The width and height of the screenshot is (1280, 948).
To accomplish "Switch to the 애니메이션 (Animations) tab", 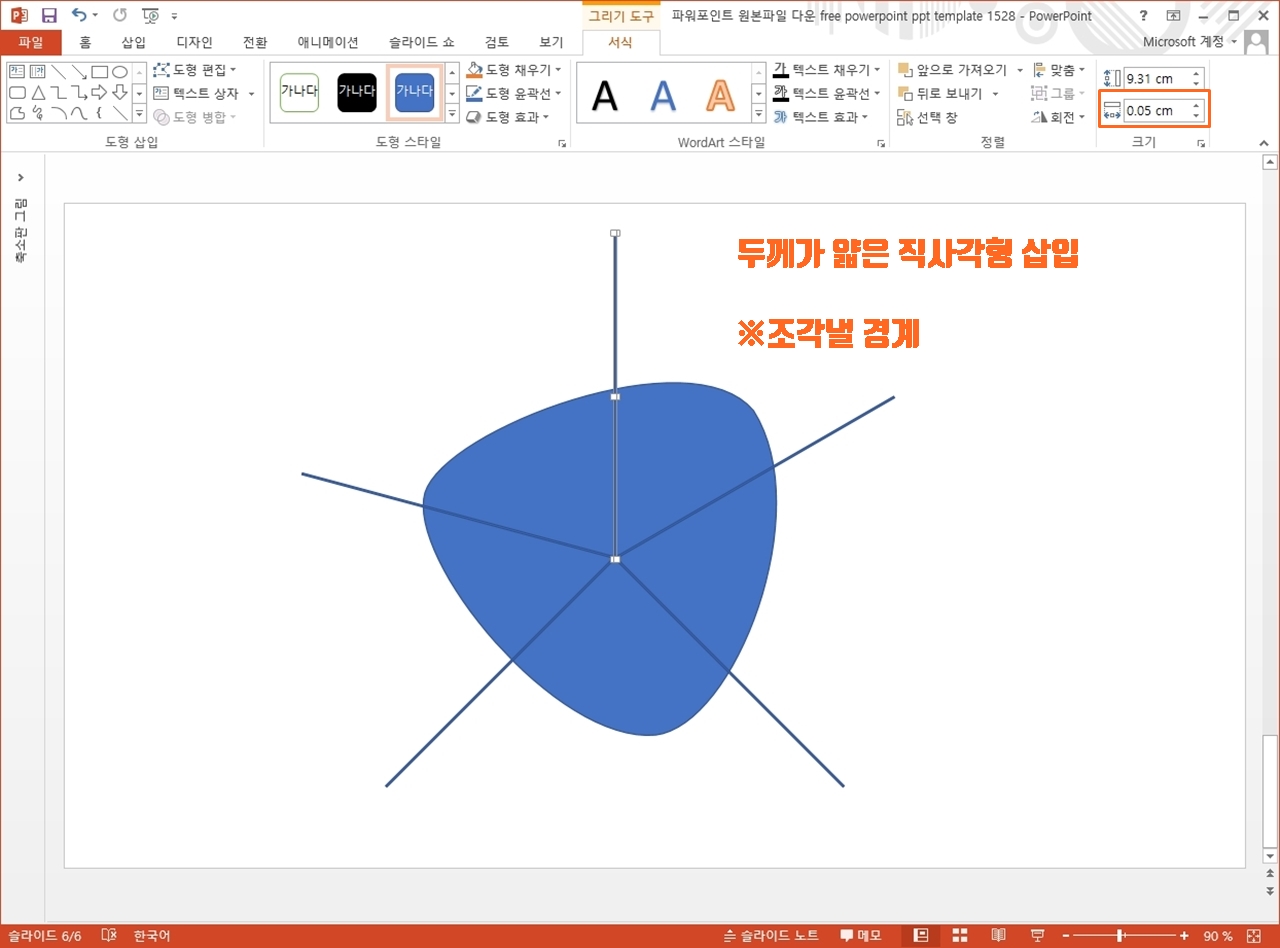I will (330, 42).
